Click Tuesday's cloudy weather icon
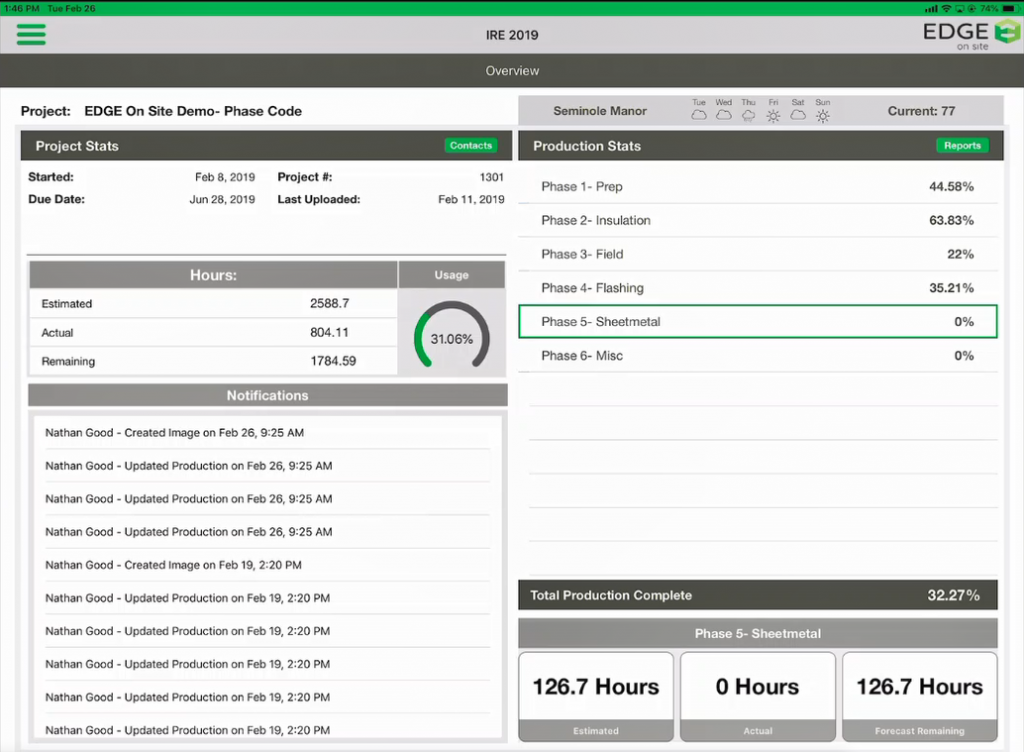 pyautogui.click(x=699, y=116)
